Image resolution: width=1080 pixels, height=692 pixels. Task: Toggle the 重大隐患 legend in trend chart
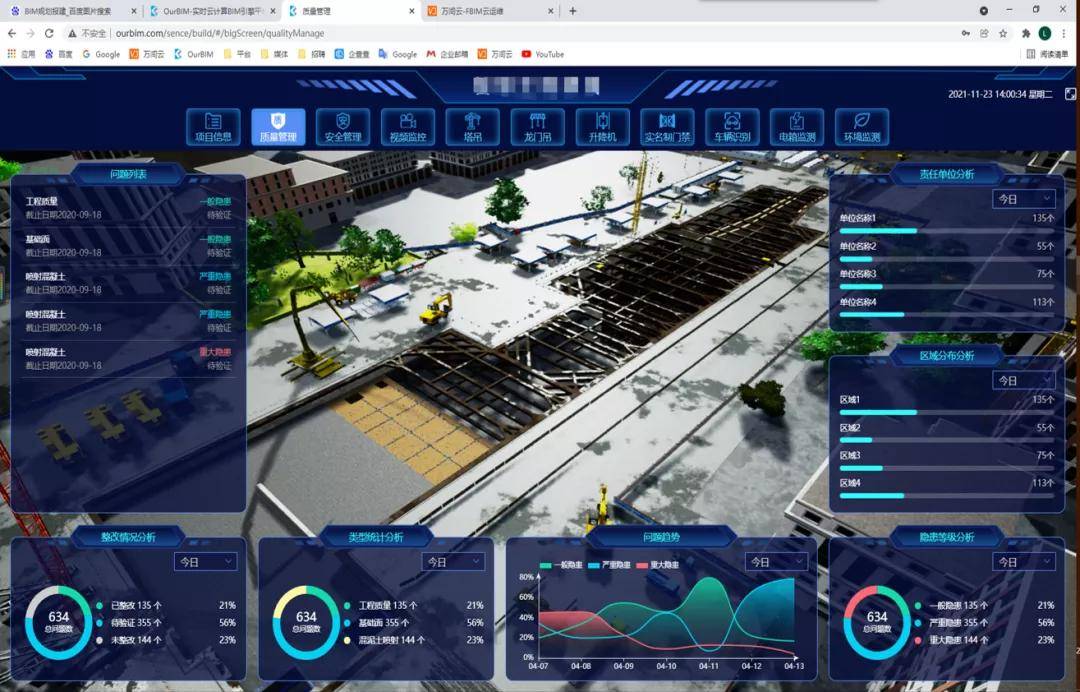(661, 565)
